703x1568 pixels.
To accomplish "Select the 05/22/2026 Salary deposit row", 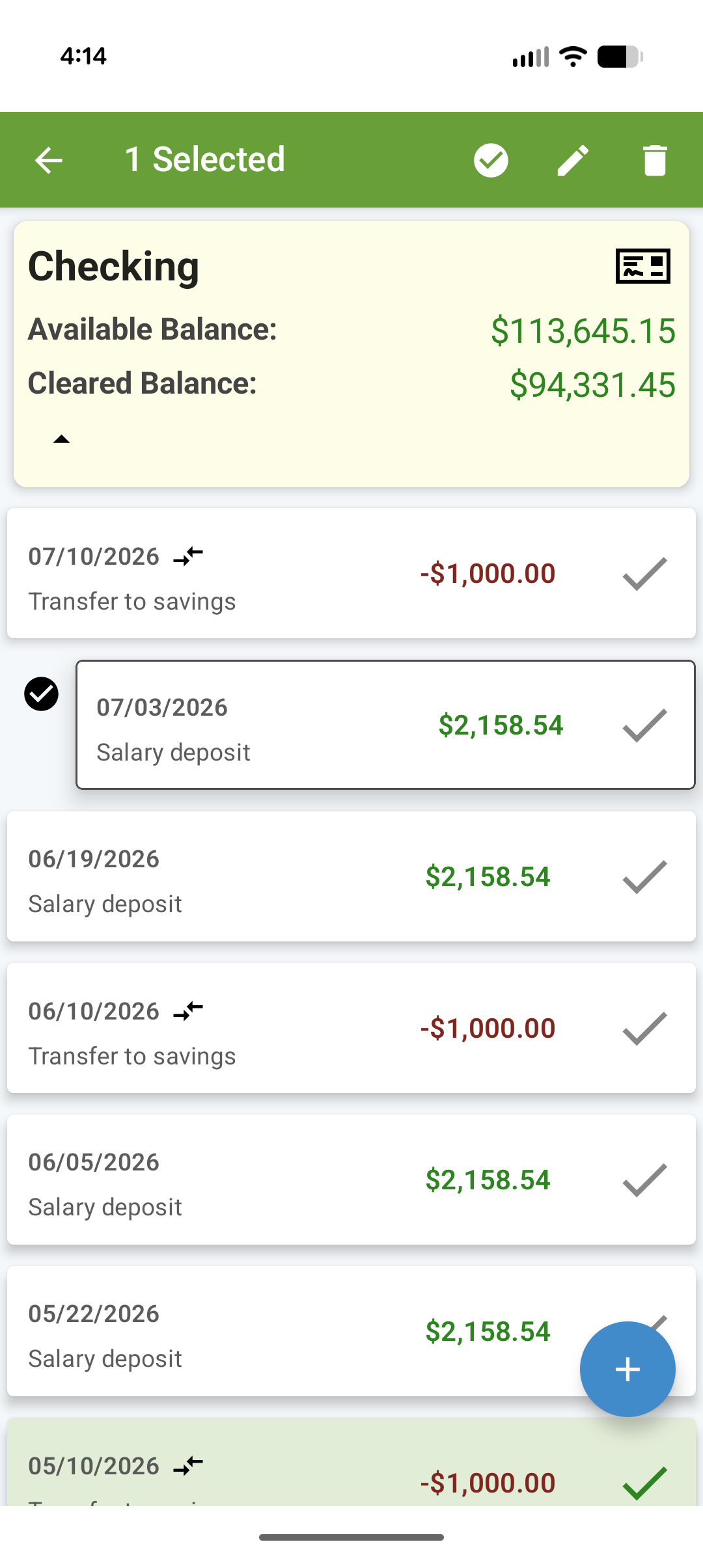I will [351, 1331].
